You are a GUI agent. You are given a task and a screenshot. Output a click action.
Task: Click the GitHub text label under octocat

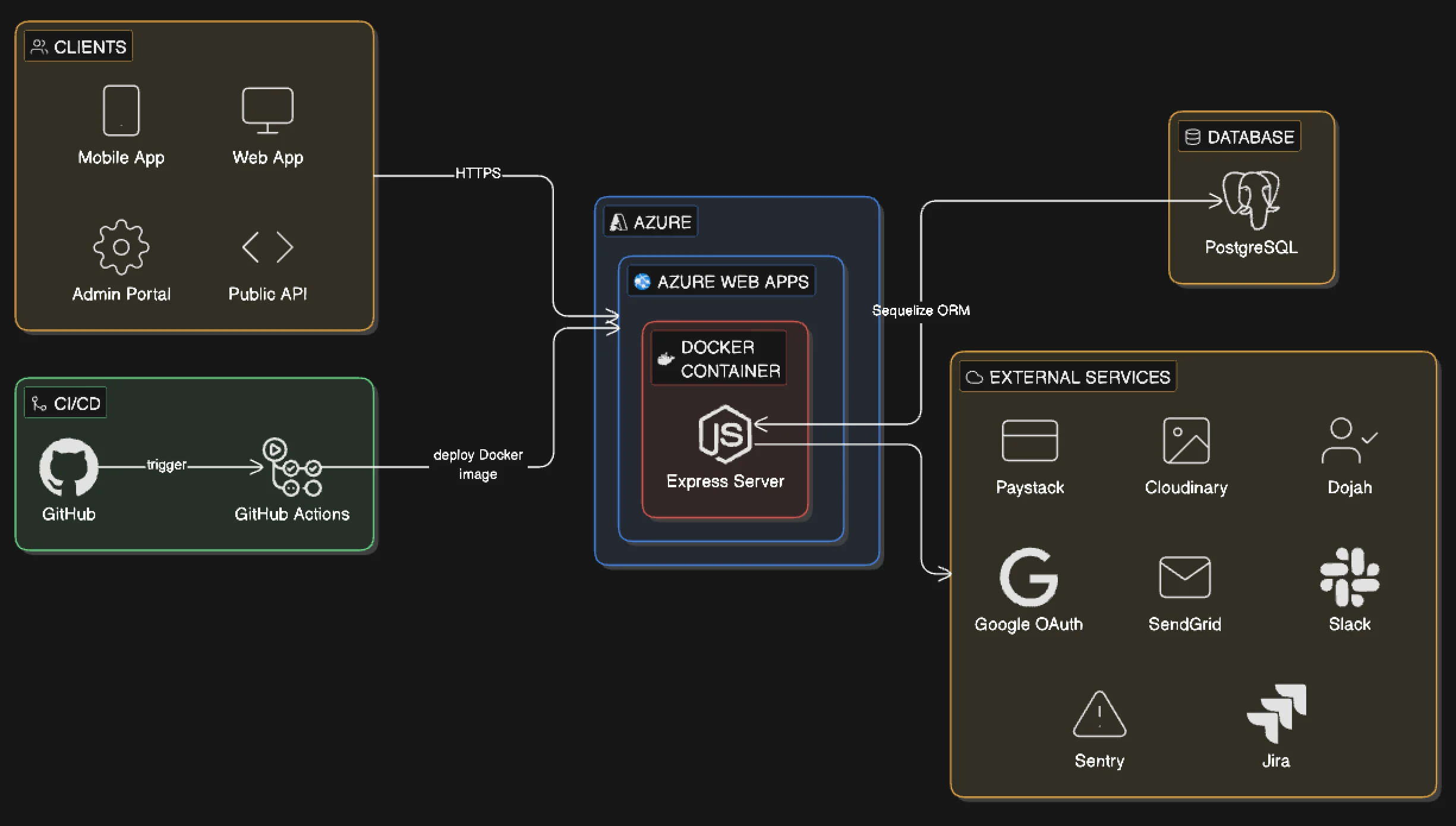coord(69,513)
